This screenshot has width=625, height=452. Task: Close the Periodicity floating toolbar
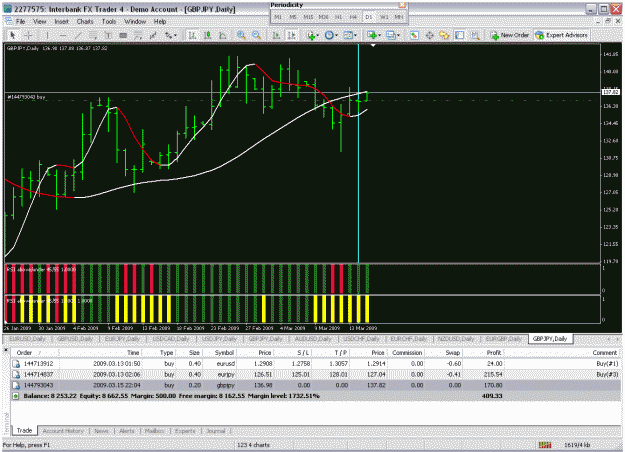tap(402, 5)
